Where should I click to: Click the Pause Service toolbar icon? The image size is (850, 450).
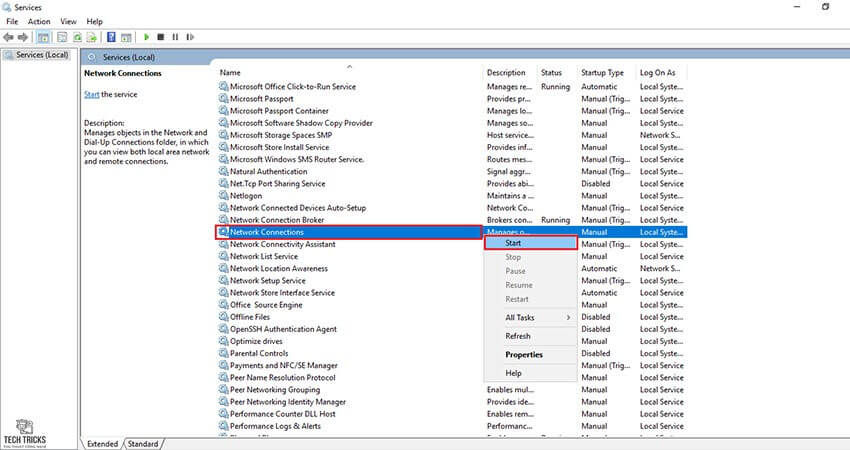175,37
